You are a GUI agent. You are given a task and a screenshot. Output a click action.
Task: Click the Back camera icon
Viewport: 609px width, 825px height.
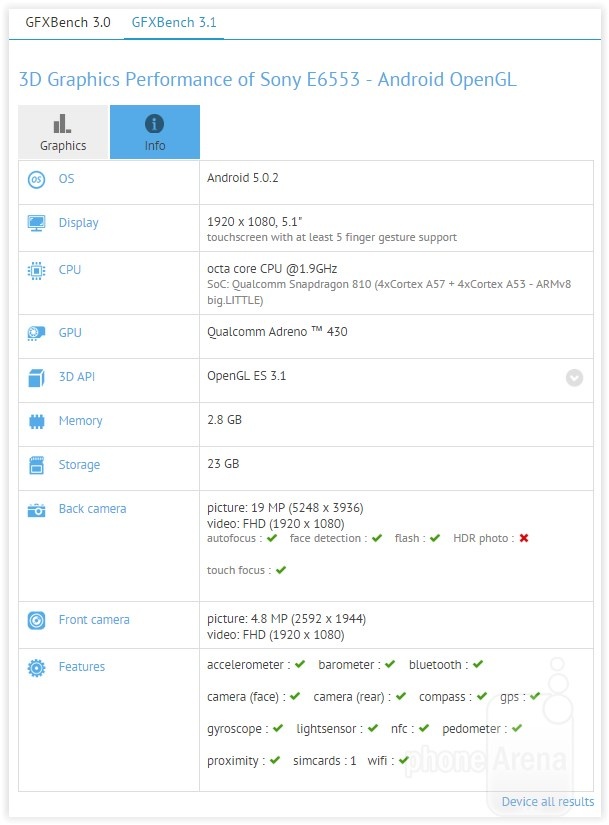pos(36,509)
